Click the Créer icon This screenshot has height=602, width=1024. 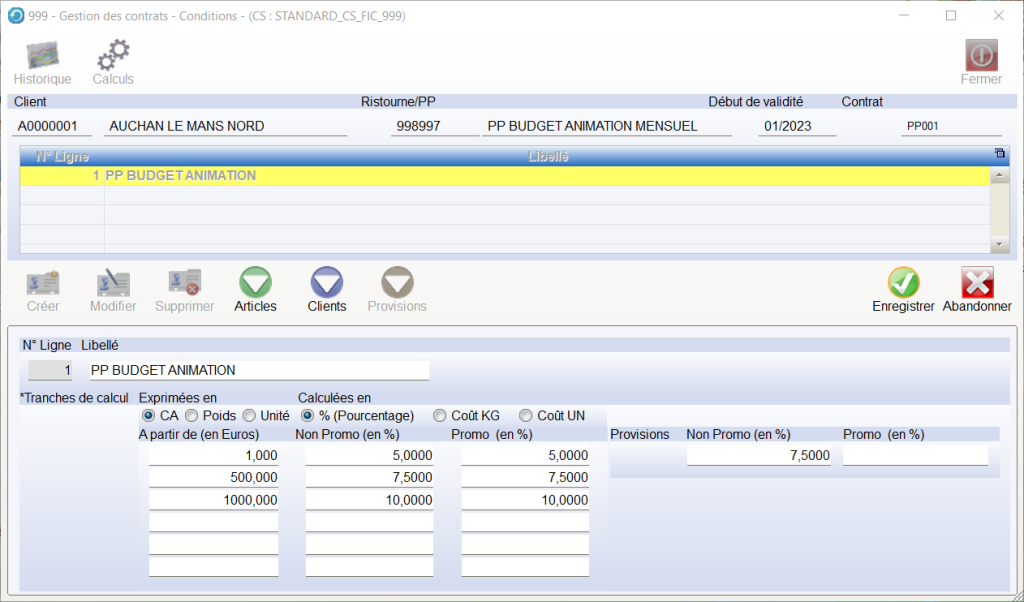[43, 283]
